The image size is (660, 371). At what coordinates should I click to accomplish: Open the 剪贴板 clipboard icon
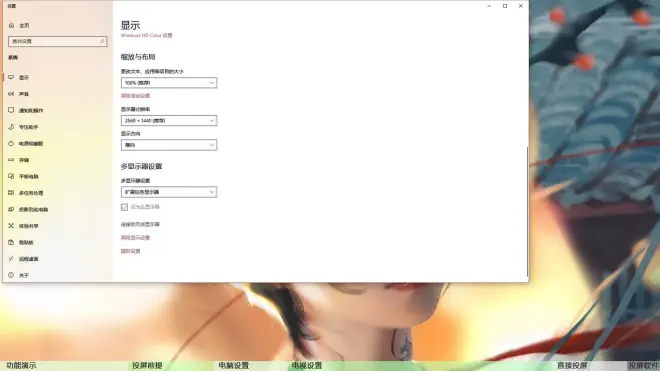(11, 242)
